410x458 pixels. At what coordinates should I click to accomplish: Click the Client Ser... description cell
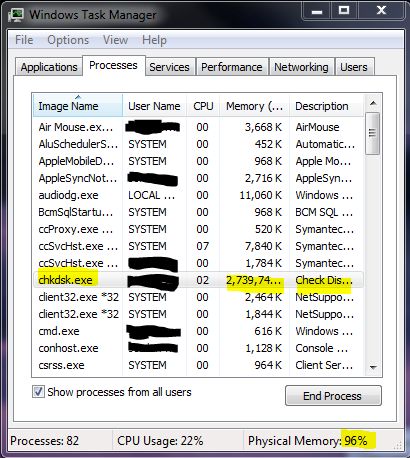324,365
